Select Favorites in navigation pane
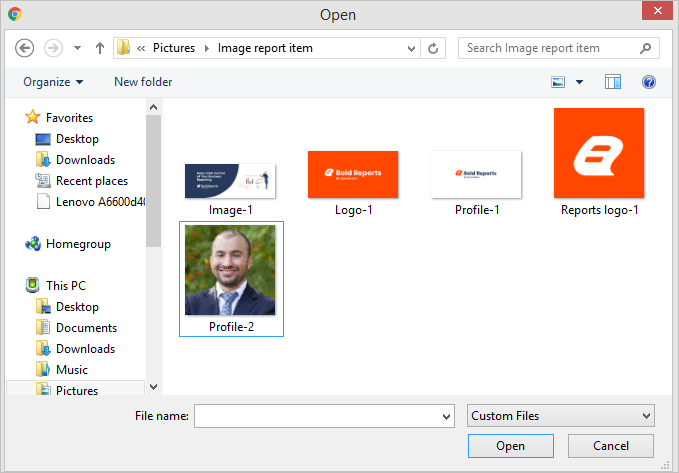 (x=69, y=118)
